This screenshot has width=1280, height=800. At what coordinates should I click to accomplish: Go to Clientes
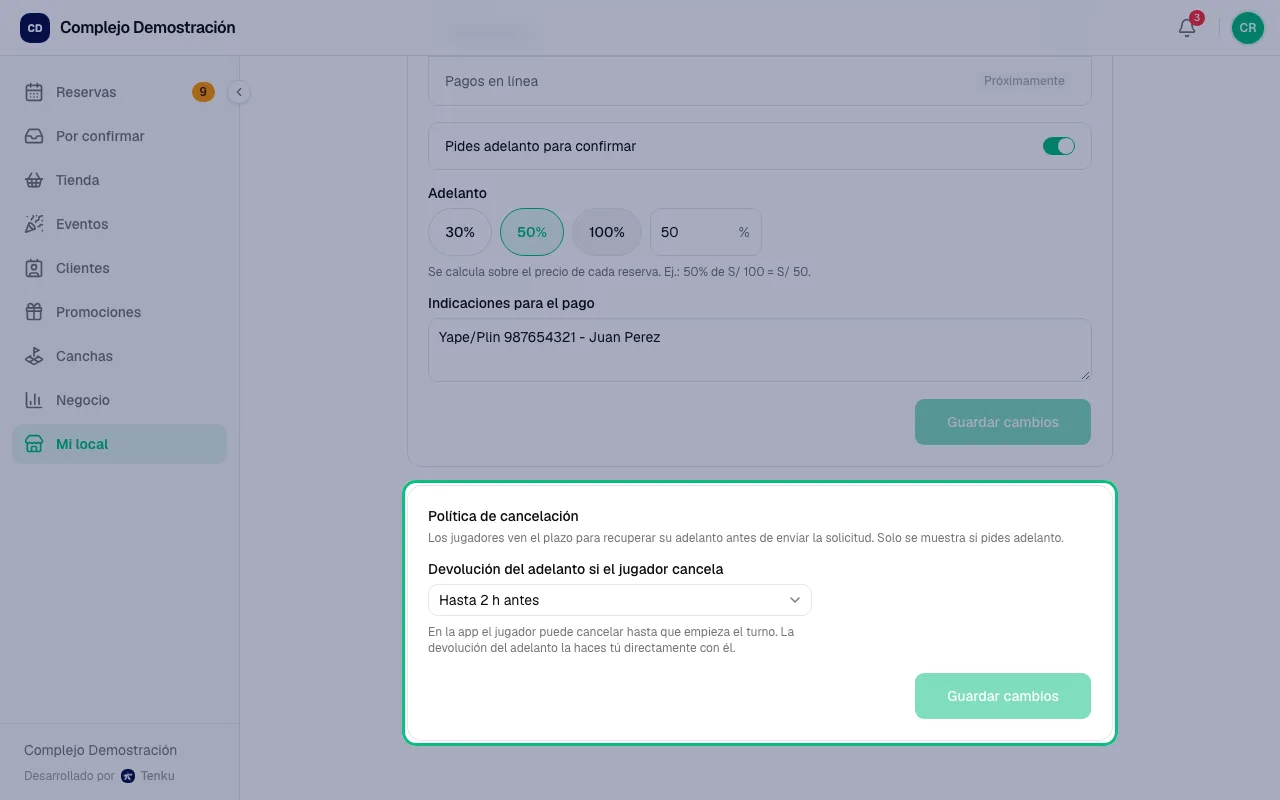tap(120, 268)
